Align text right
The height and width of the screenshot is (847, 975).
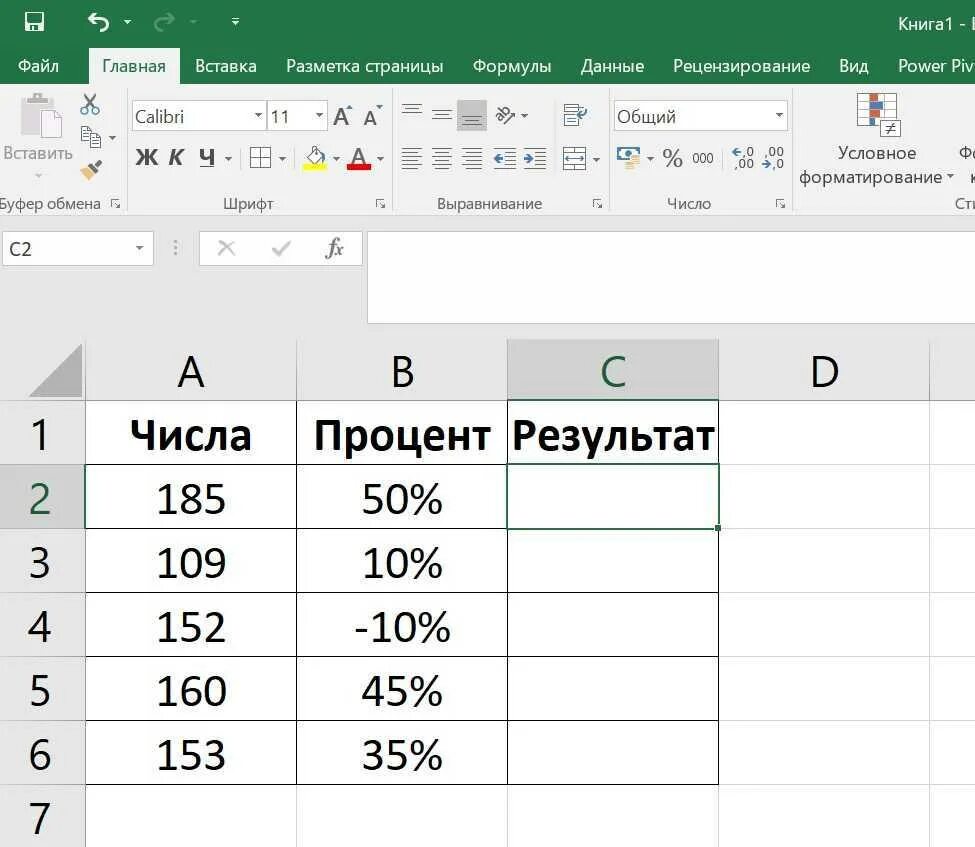(x=472, y=159)
